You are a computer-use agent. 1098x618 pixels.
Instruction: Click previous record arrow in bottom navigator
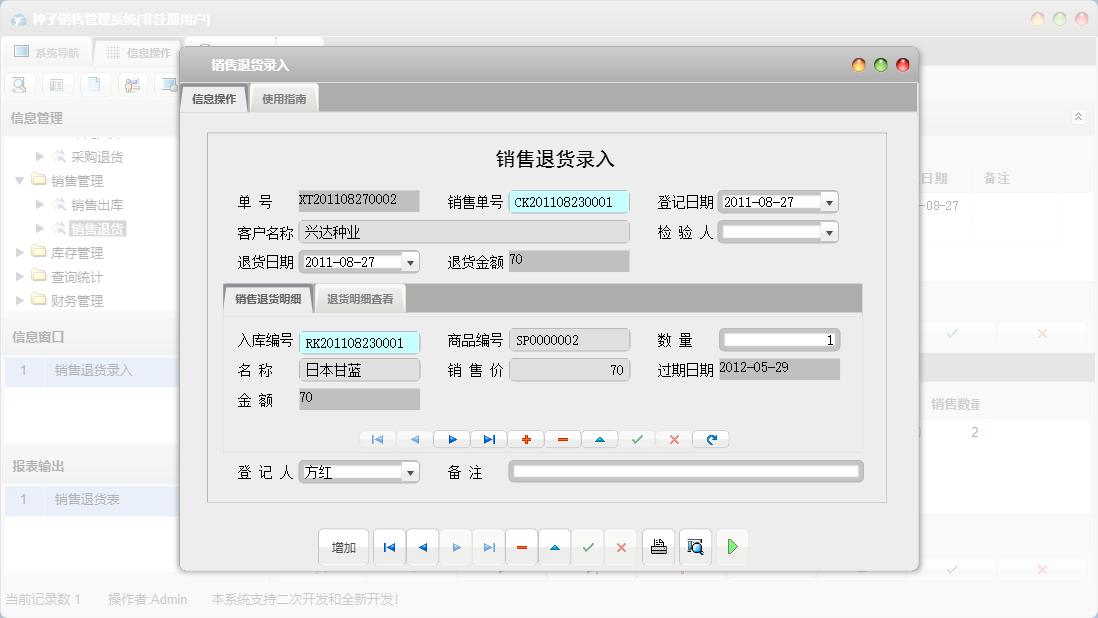click(422, 547)
